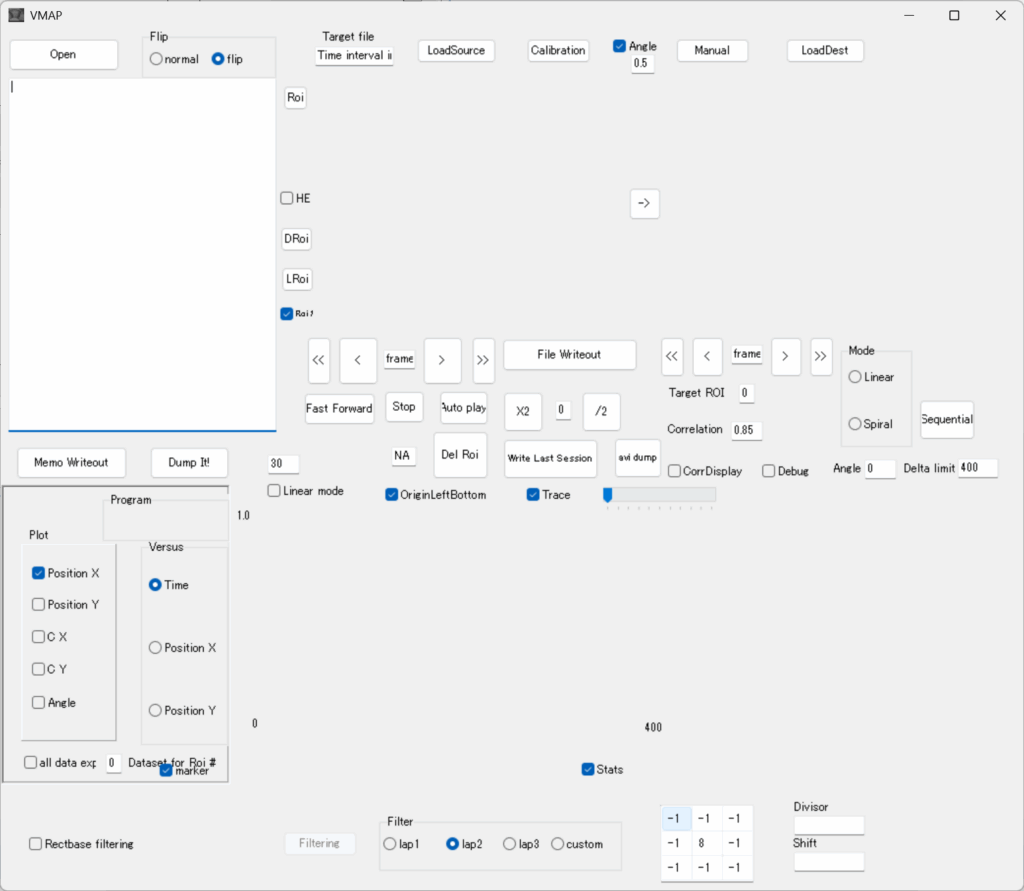This screenshot has height=891, width=1024.
Task: Enable the HE checkbox
Action: click(287, 198)
